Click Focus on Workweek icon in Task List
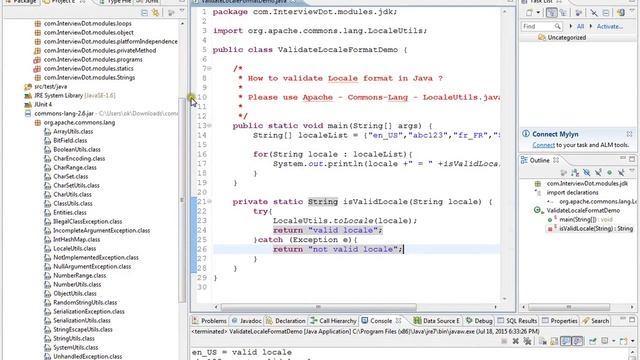The width and height of the screenshot is (640, 360). pos(579,13)
